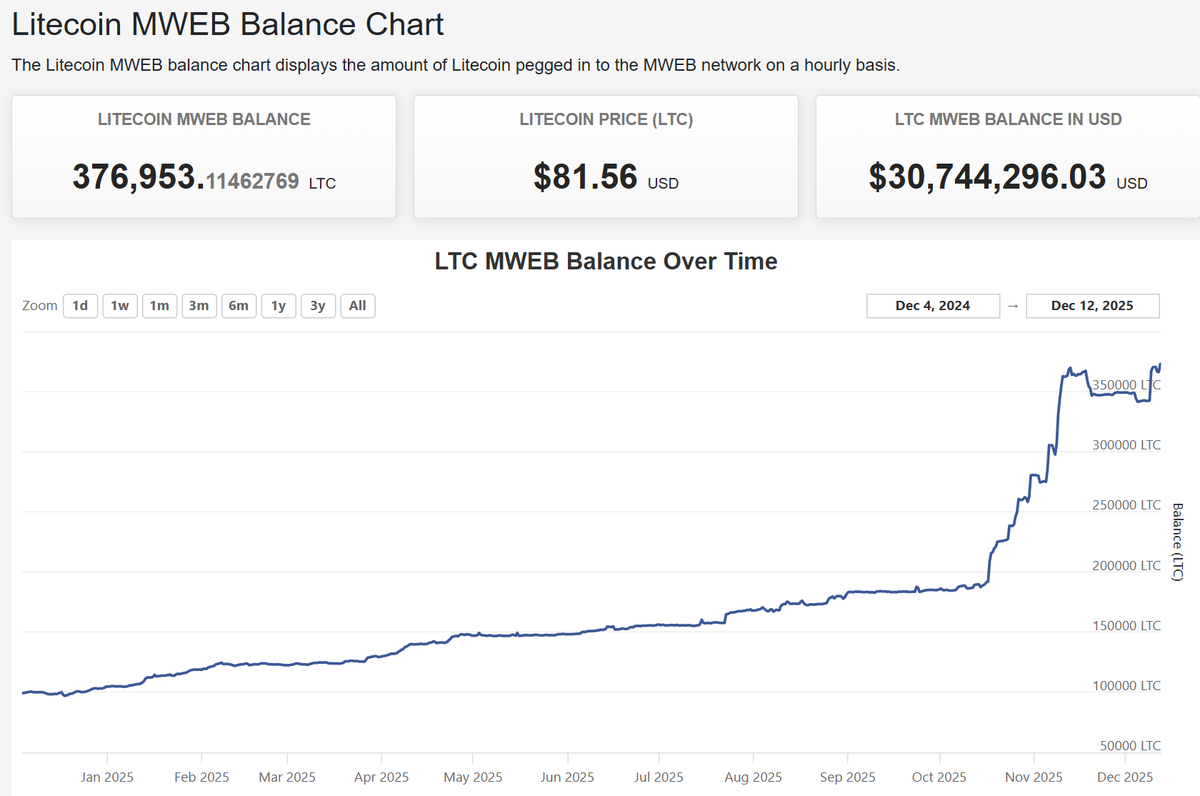Select the 6m zoom preset
The width and height of the screenshot is (1200, 796).
238,305
